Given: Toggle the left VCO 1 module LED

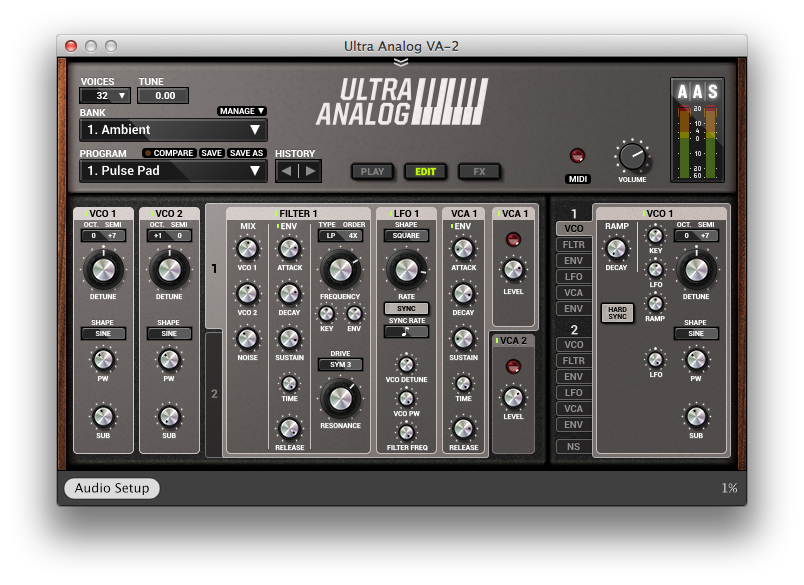Looking at the screenshot, I should click(x=86, y=213).
